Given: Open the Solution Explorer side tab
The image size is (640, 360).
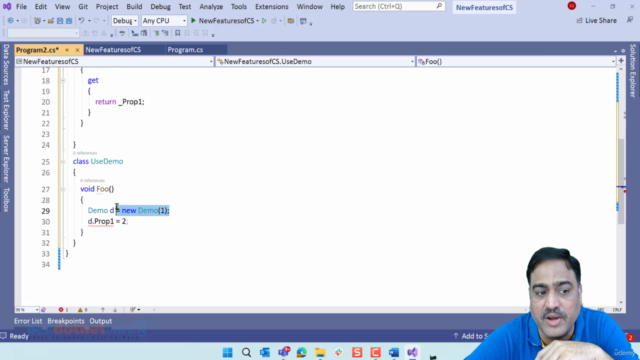Looking at the screenshot, I should [x=633, y=71].
